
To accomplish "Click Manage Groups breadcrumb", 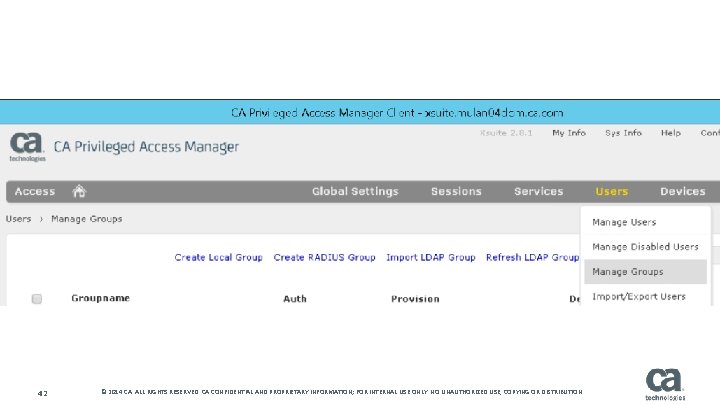I will [87, 219].
